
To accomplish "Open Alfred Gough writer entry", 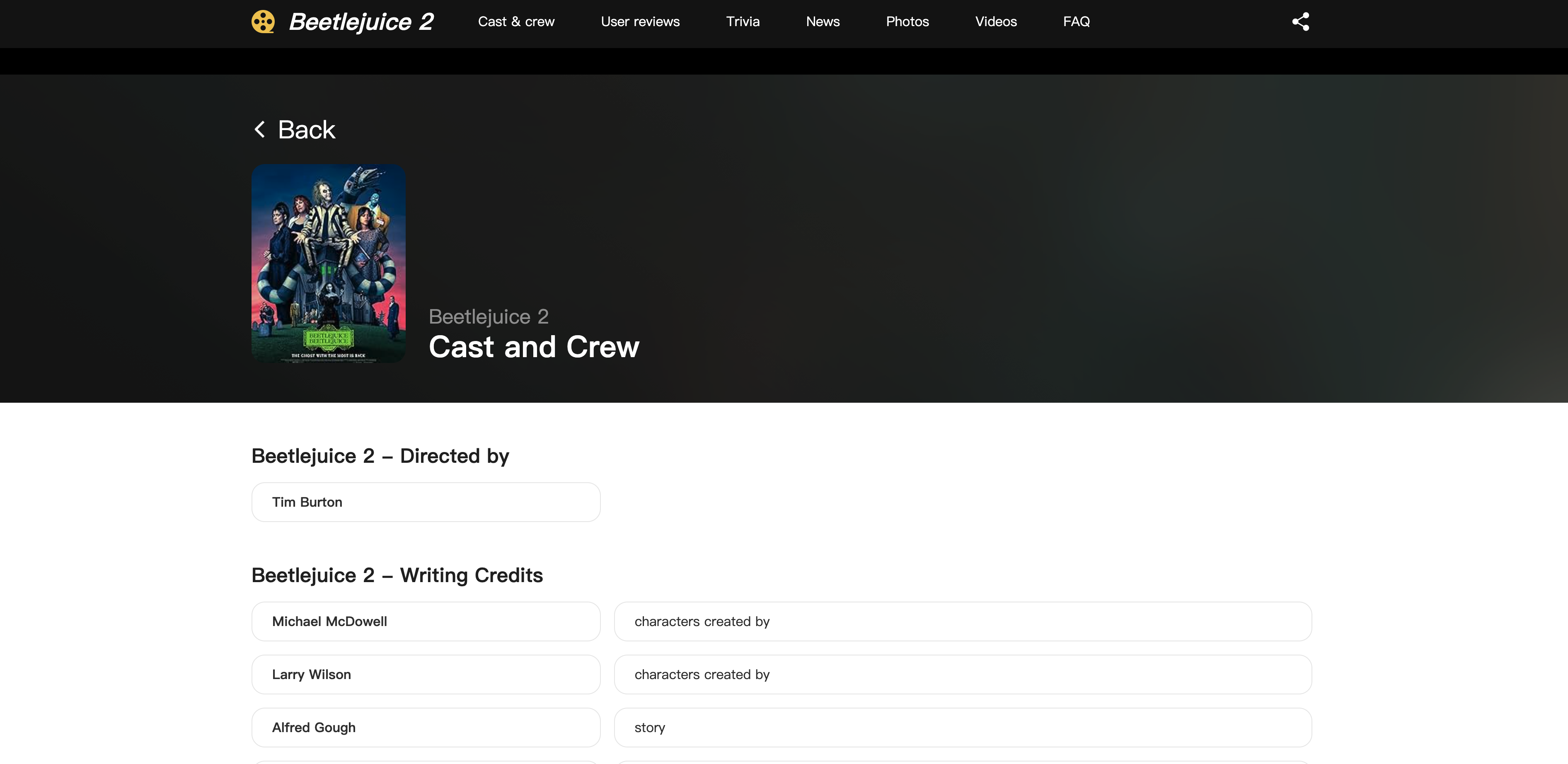I will 426,728.
